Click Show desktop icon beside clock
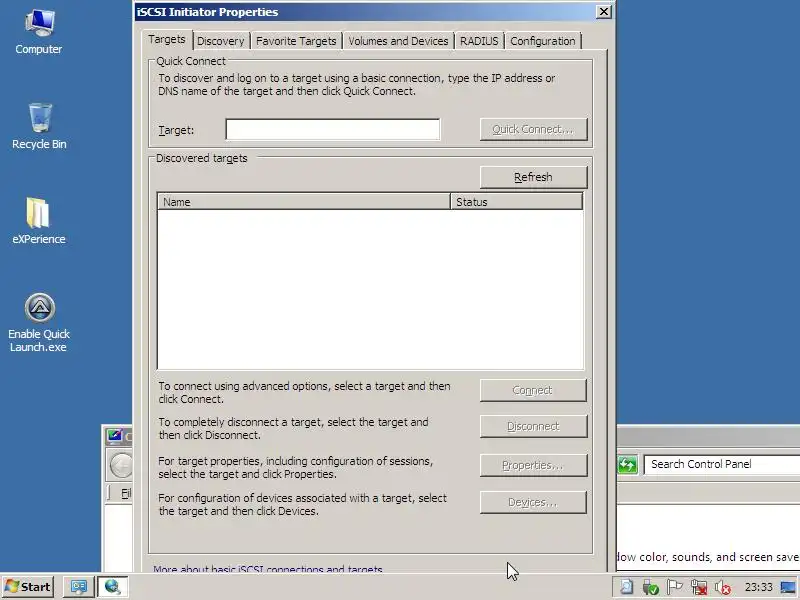800x600 pixels. point(789,587)
